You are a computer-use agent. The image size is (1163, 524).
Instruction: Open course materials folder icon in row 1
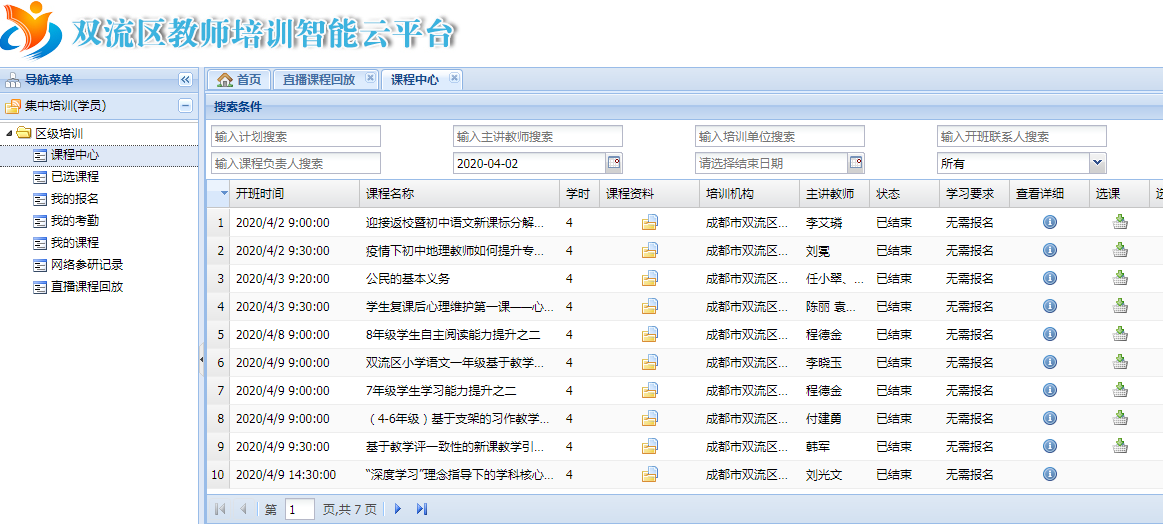(x=650, y=223)
